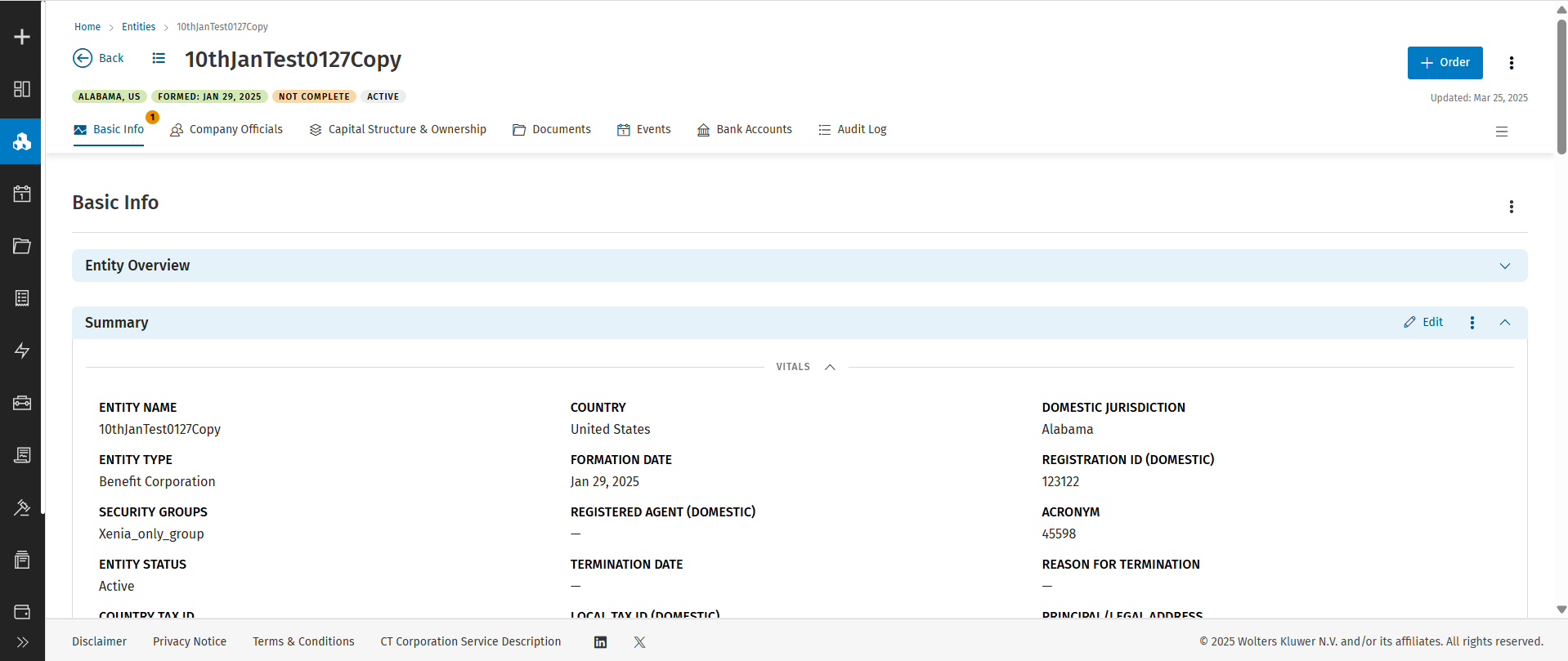Click the NOT COMPLETE status tag
Image resolution: width=1568 pixels, height=661 pixels.
tap(314, 96)
